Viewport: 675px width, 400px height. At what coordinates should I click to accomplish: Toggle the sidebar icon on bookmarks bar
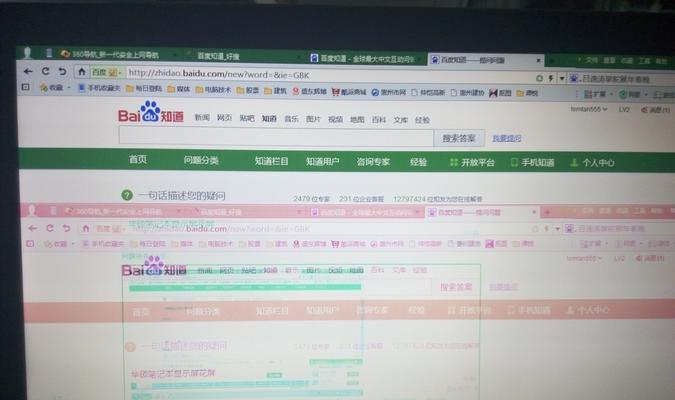pos(26,87)
